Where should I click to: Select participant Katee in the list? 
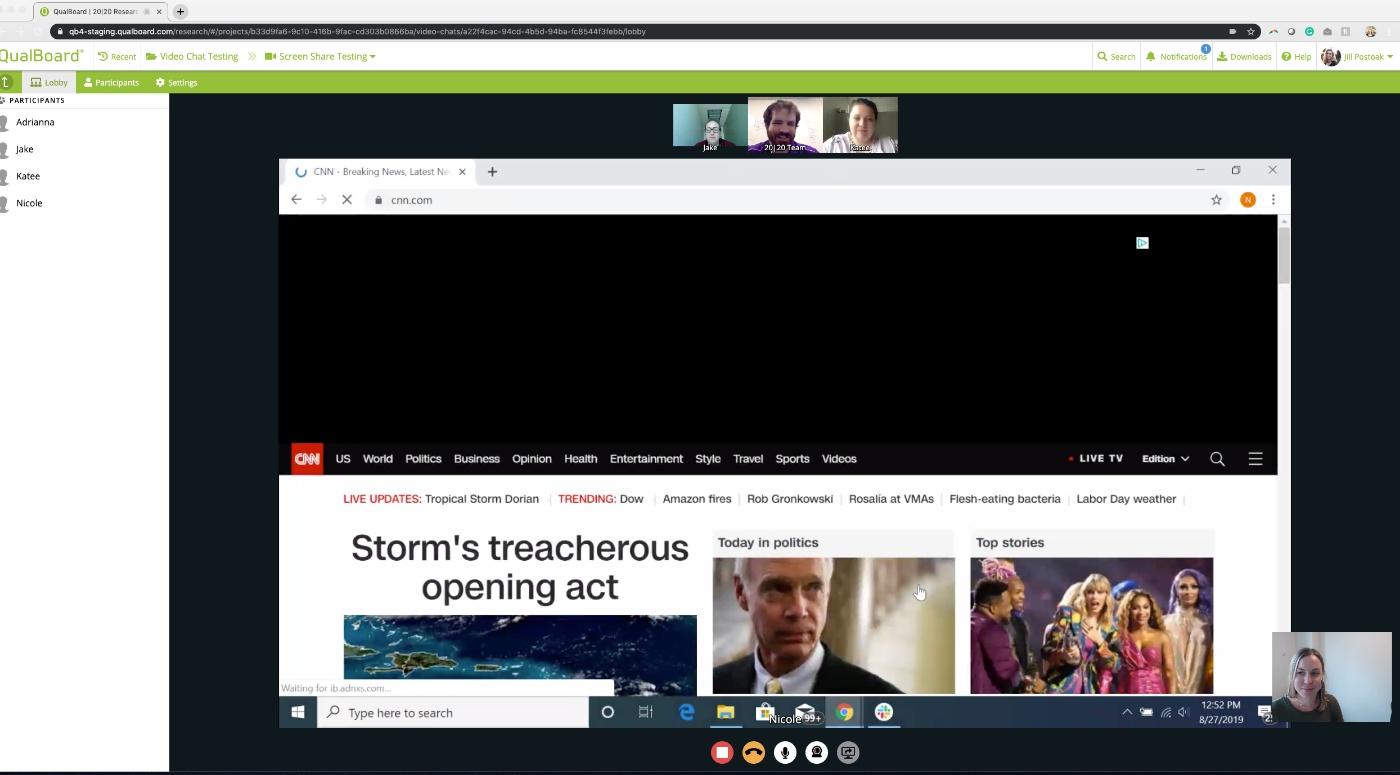tap(28, 176)
